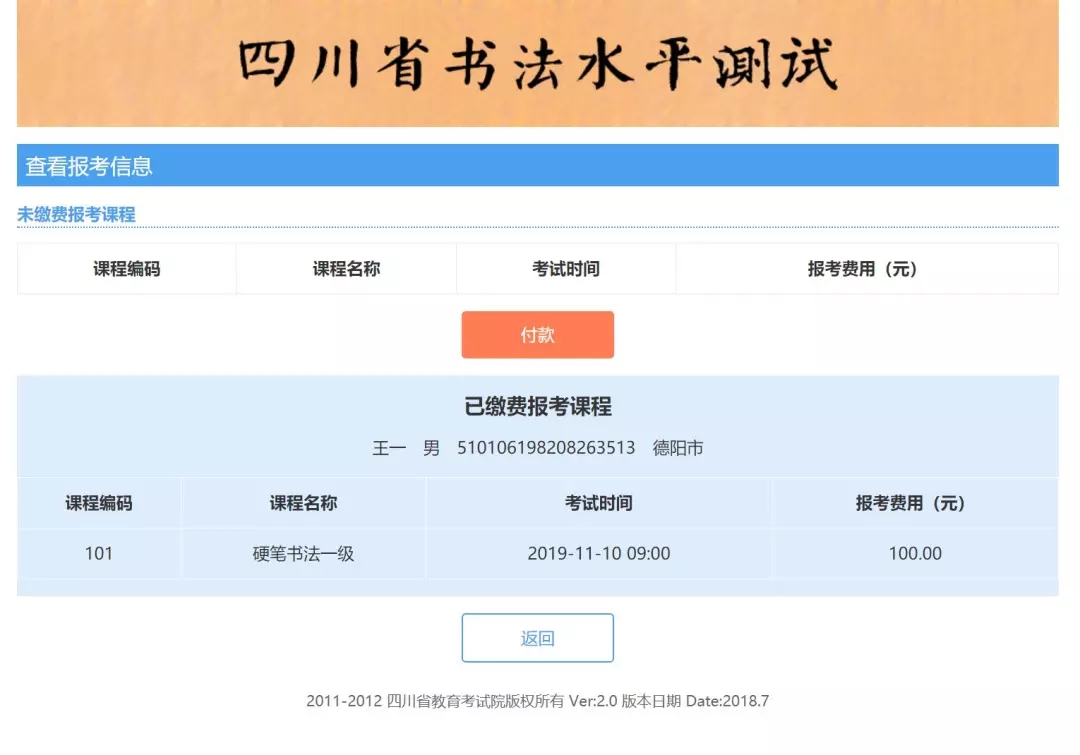Click the 四川省教育考试院版权所有 footer text
This screenshot has height=755, width=1080.
tap(475, 701)
